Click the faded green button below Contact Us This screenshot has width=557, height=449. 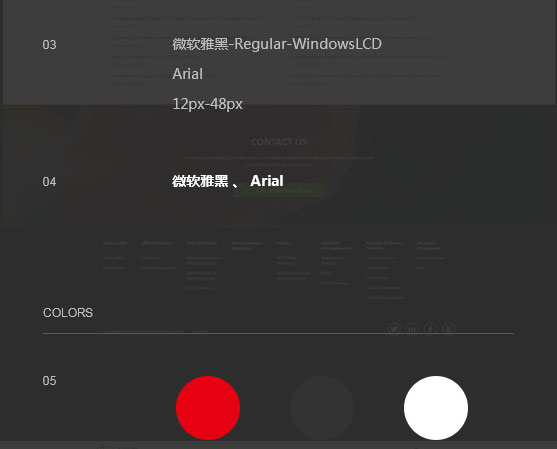279,190
